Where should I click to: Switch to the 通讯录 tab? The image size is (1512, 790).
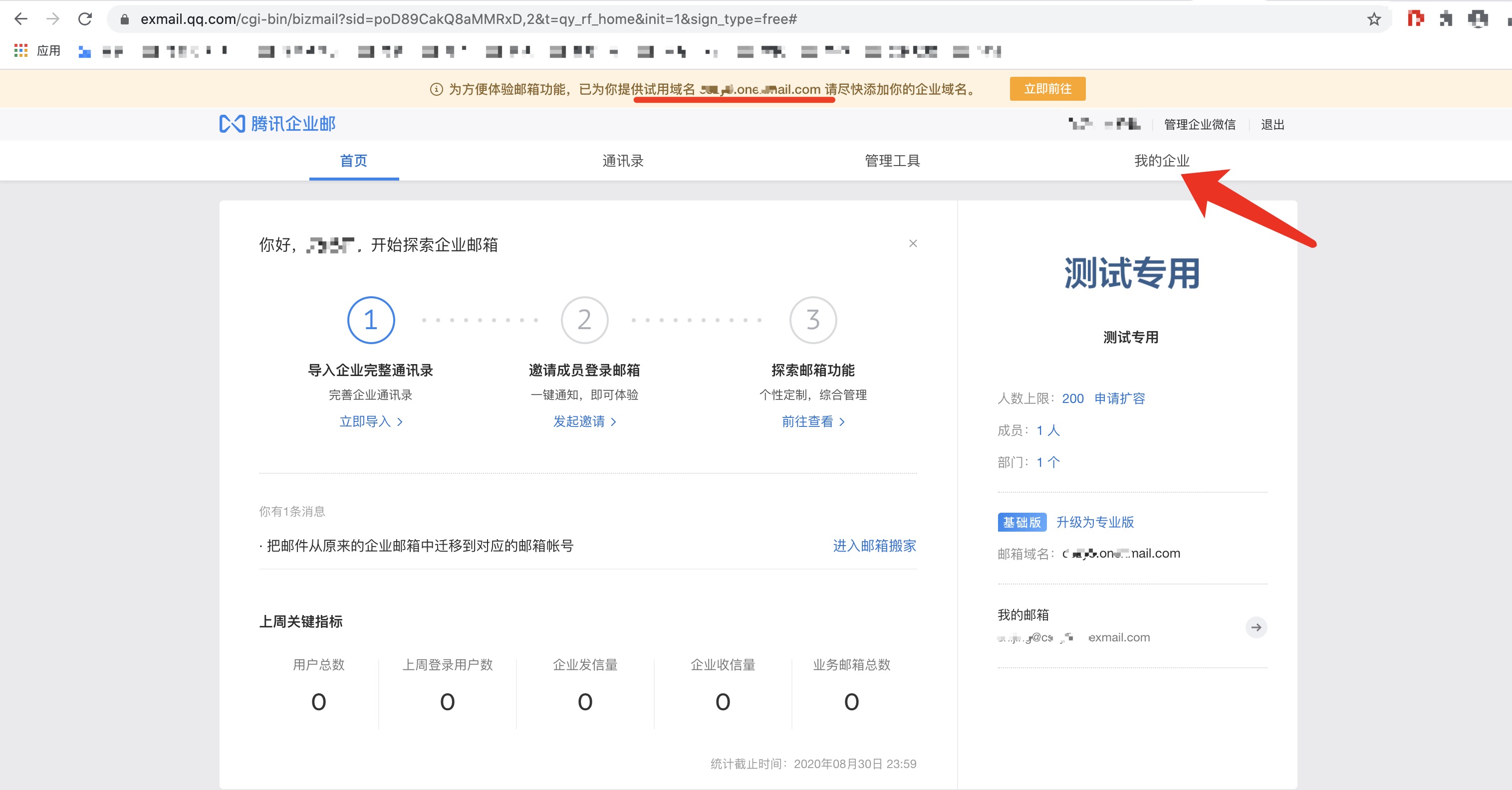click(x=622, y=161)
